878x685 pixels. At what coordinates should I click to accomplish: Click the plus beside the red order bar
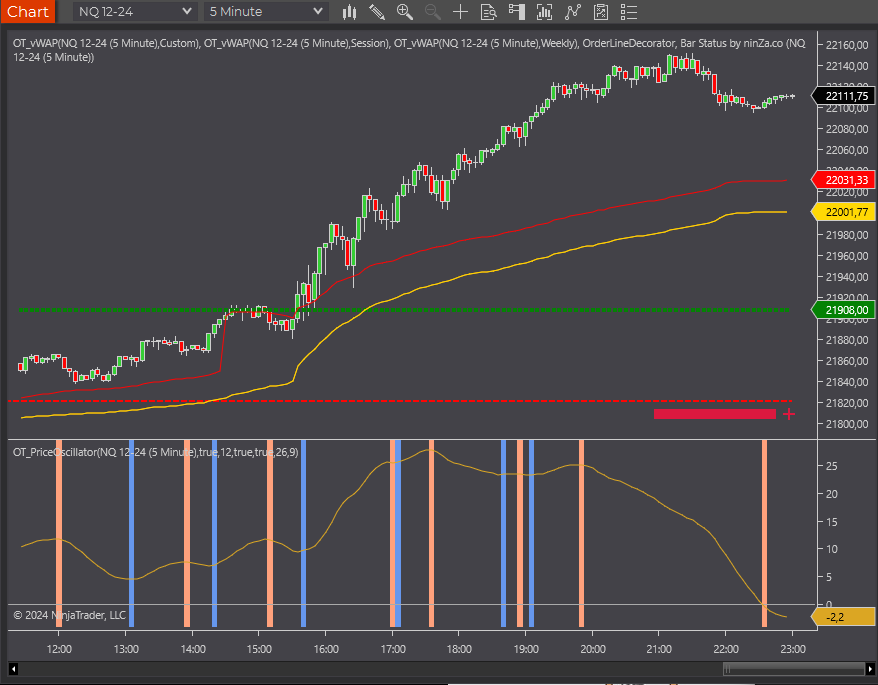[x=789, y=413]
